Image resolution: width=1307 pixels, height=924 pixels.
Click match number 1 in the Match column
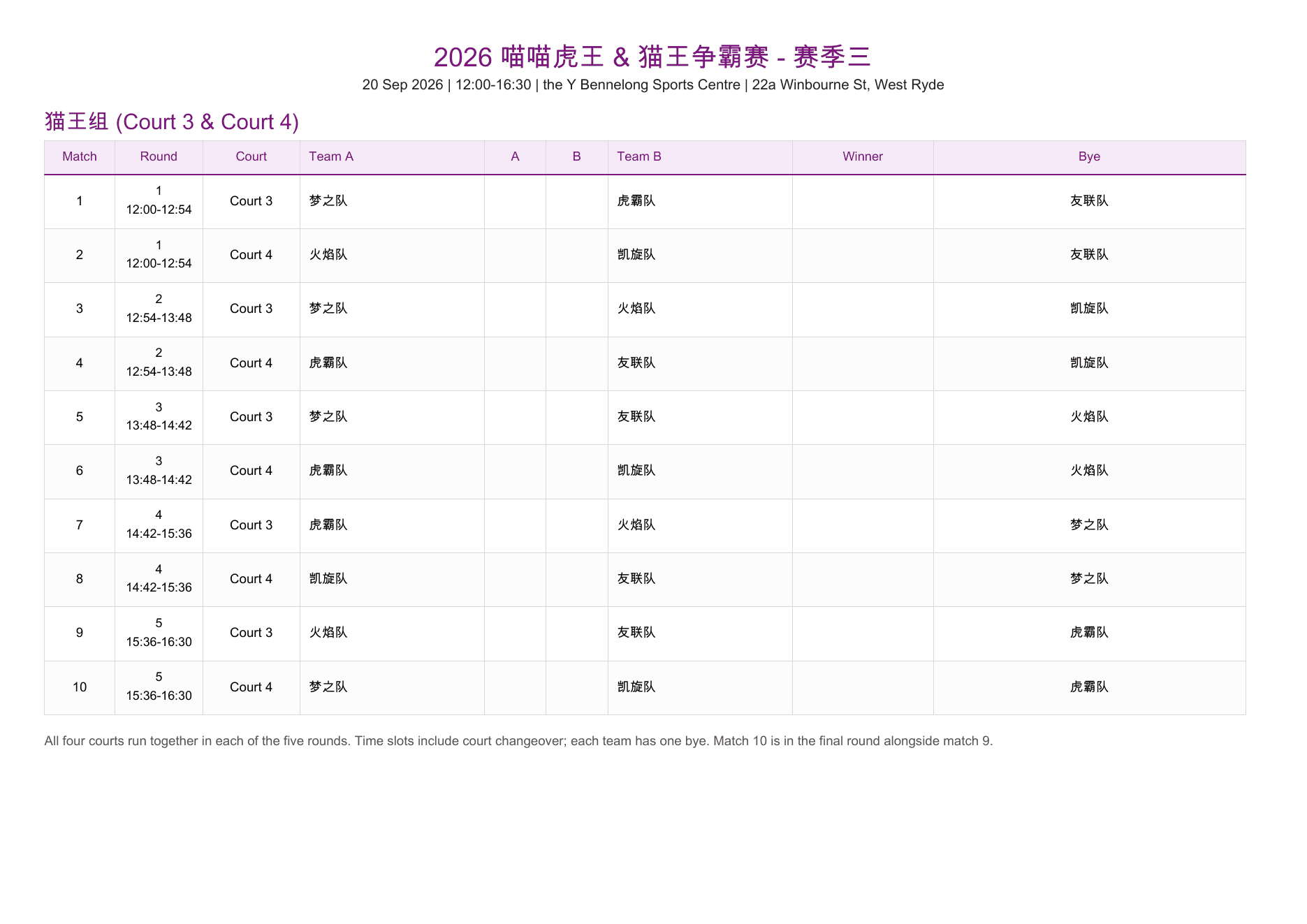click(80, 201)
